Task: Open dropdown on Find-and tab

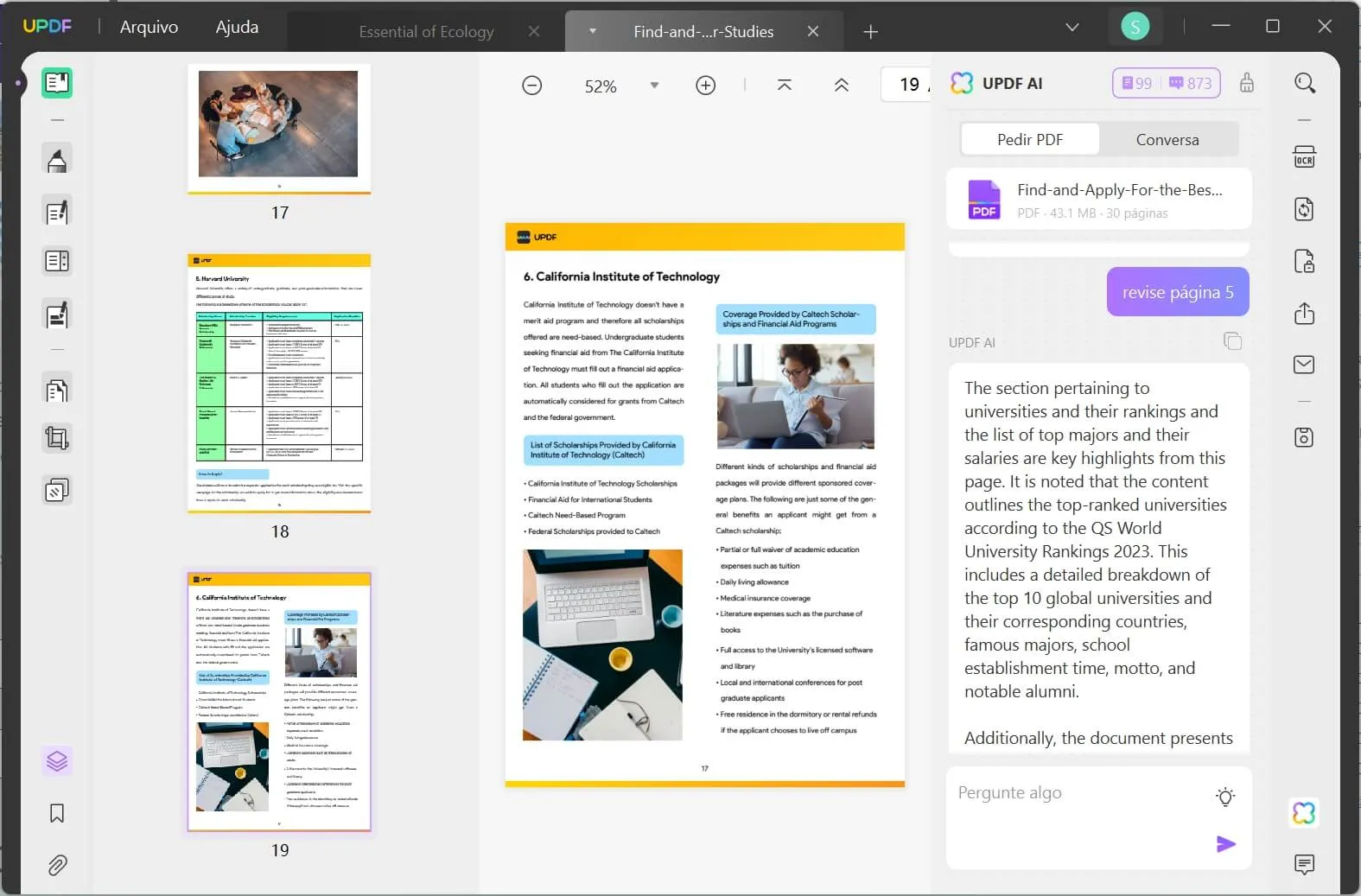Action: [x=593, y=31]
